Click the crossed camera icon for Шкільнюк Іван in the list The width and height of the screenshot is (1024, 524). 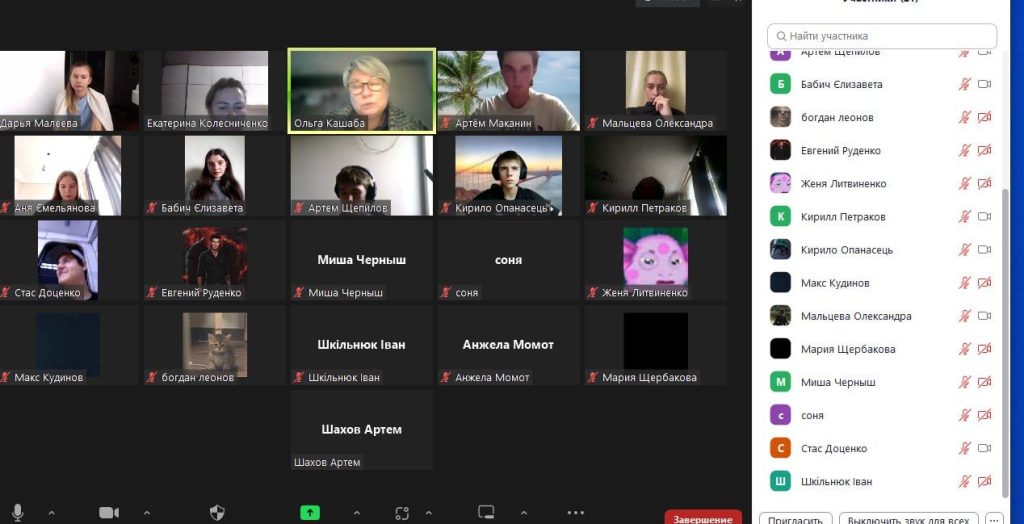[x=984, y=482]
